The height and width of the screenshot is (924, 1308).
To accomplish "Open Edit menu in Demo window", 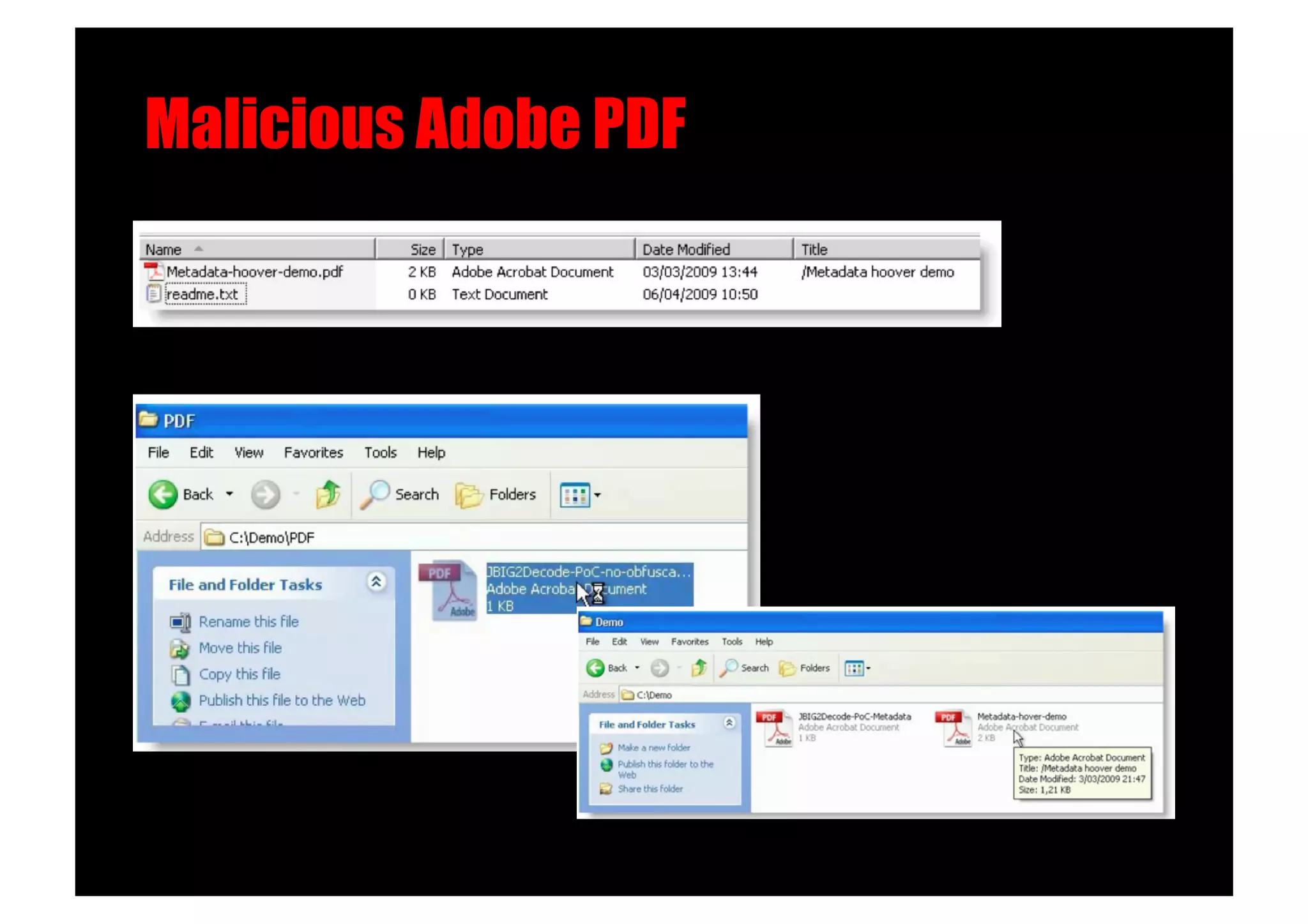I will (620, 642).
